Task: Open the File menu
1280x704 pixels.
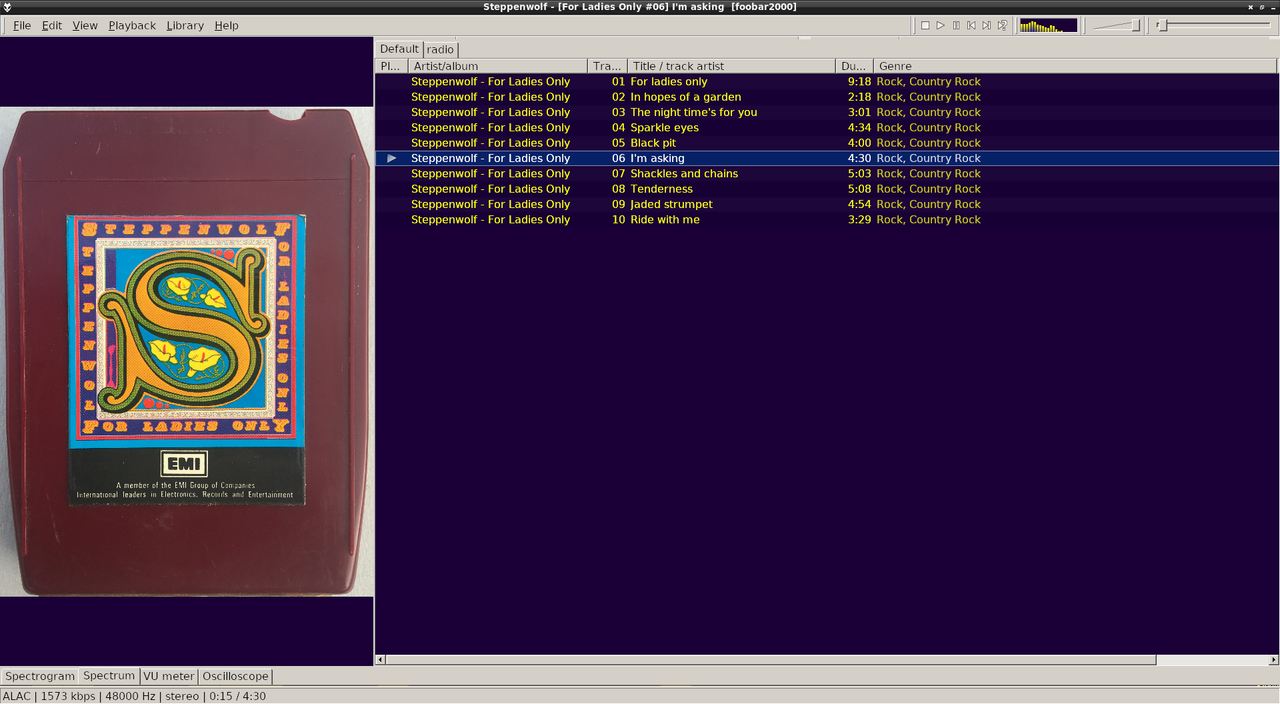Action: (22, 25)
